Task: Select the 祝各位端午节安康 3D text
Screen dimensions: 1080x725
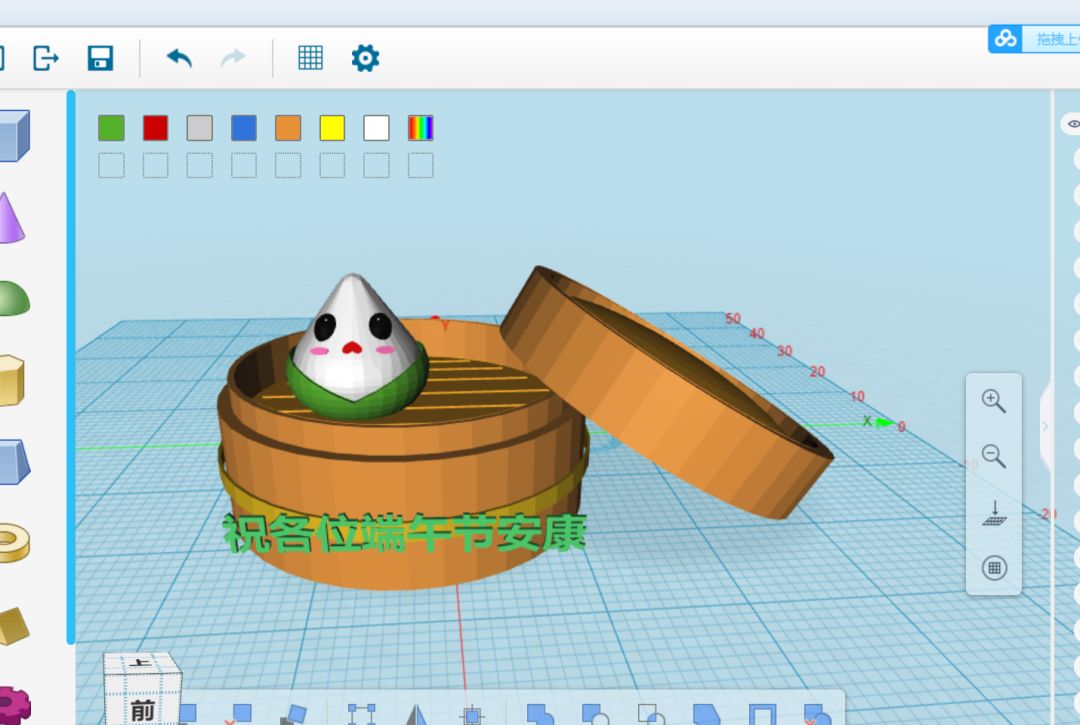Action: pyautogui.click(x=404, y=533)
